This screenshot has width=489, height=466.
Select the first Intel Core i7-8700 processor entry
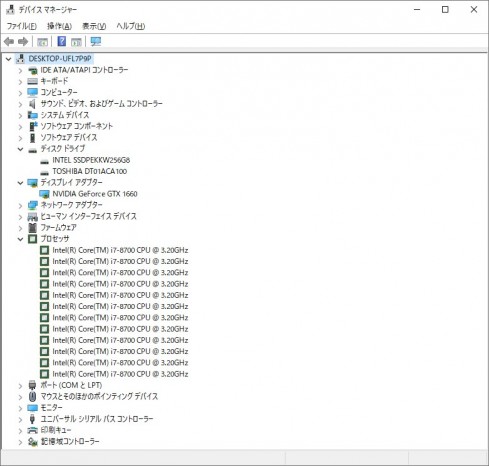(120, 250)
